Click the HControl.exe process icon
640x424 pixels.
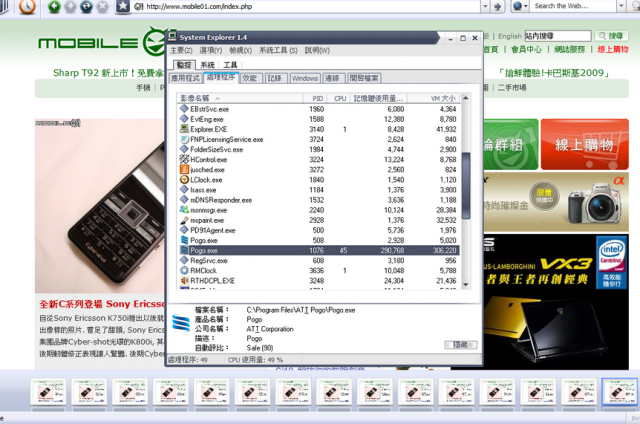(184, 159)
